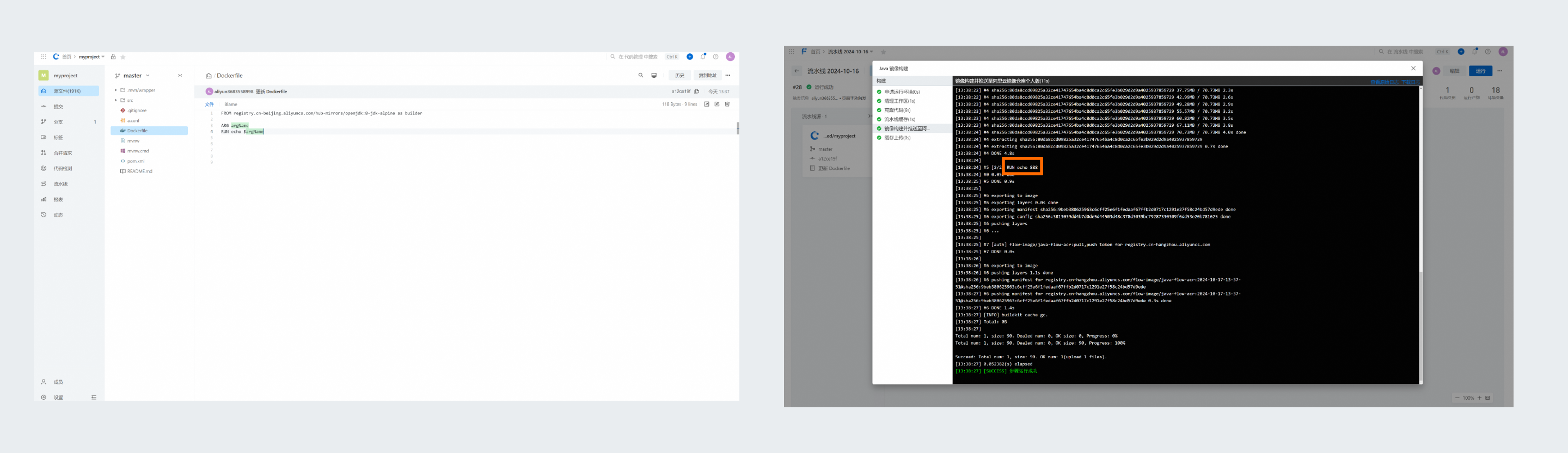Click 运行 button in pipeline window

coord(1480,71)
